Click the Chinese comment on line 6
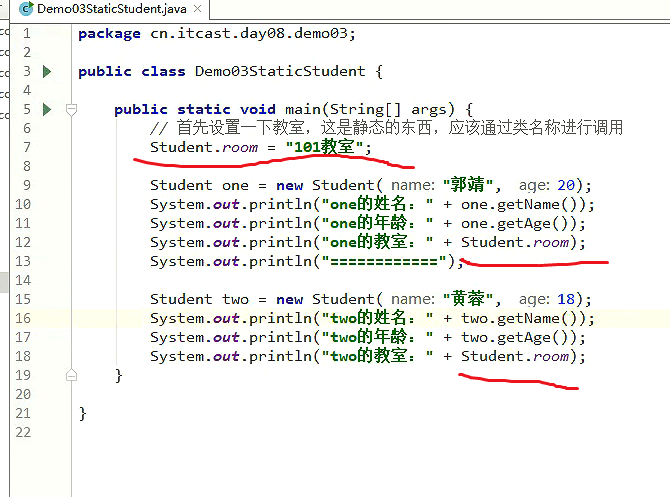This screenshot has height=497, width=670. pos(386,128)
